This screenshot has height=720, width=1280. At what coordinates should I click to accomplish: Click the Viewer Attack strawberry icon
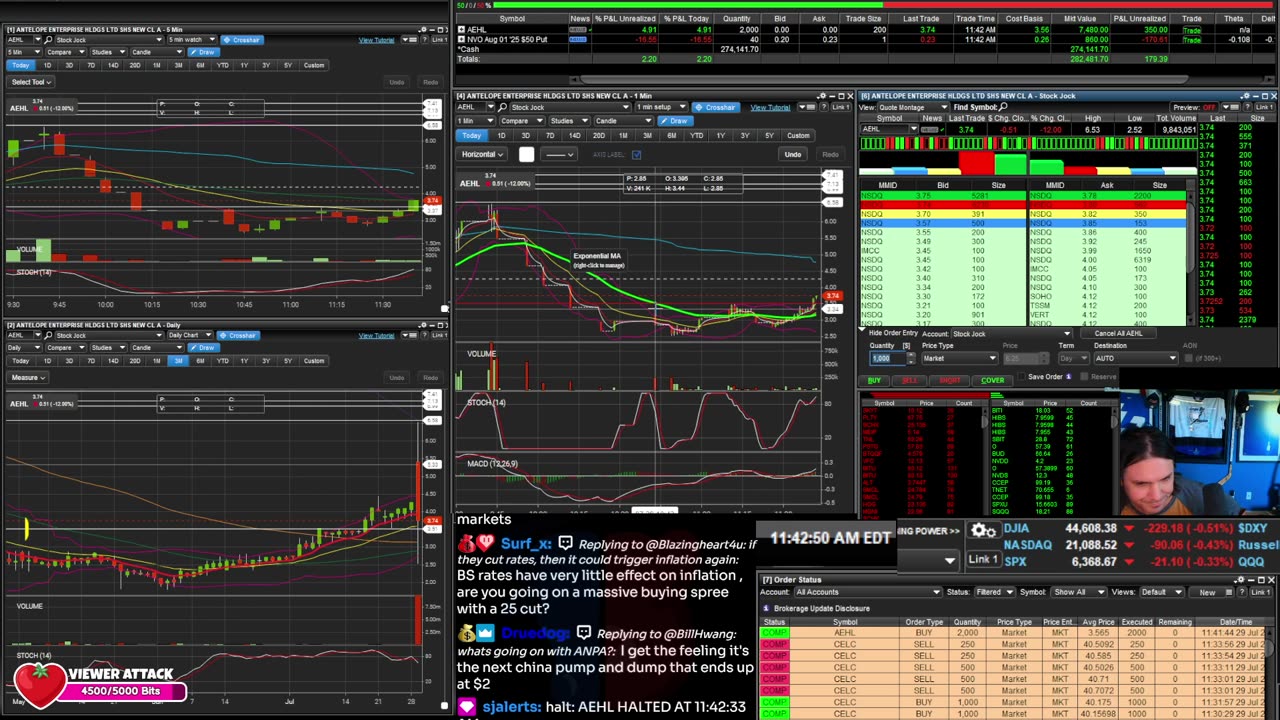point(38,685)
